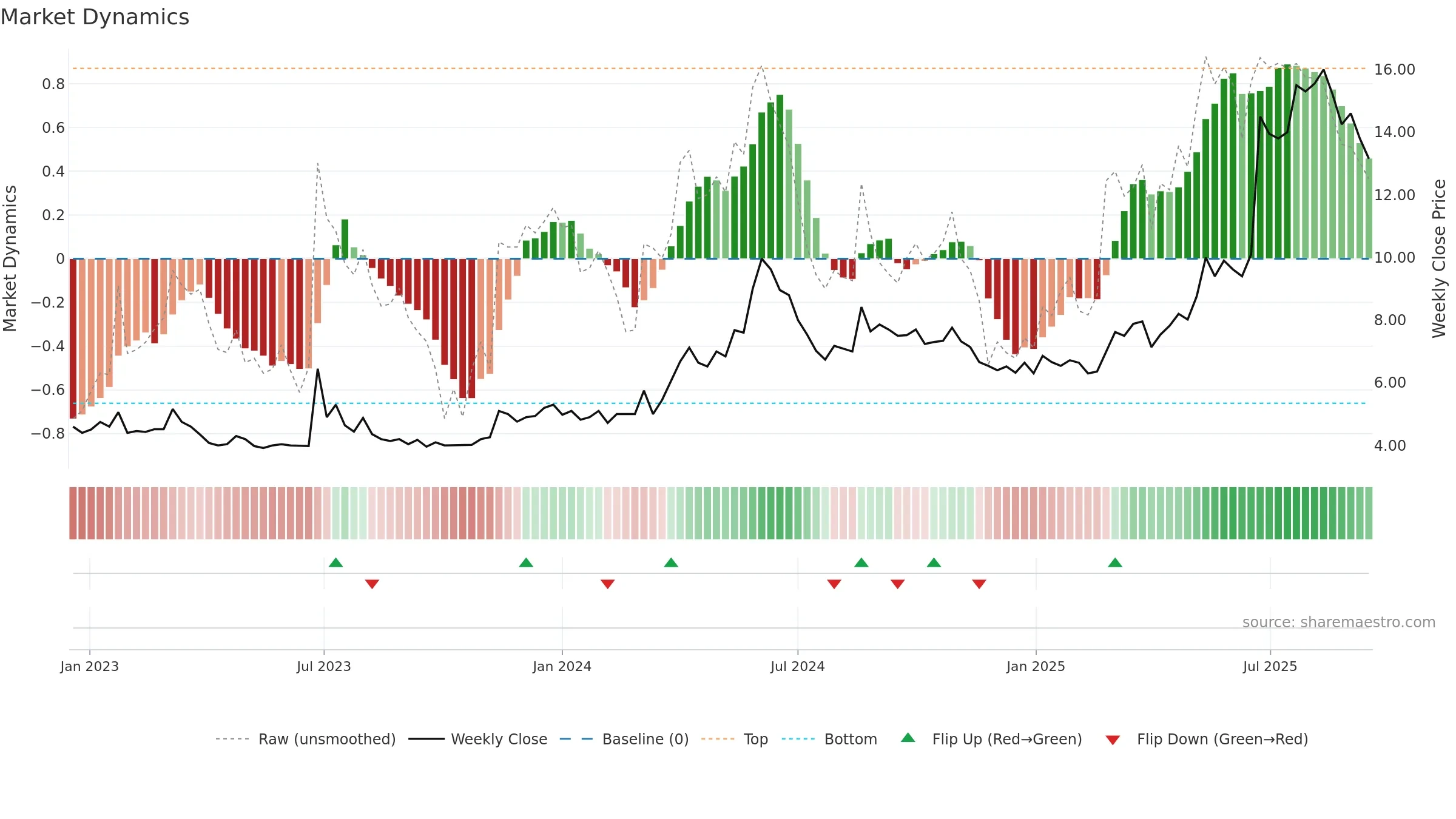Click the source: sharemaestro.com text
The width and height of the screenshot is (1456, 819).
pyautogui.click(x=1339, y=622)
